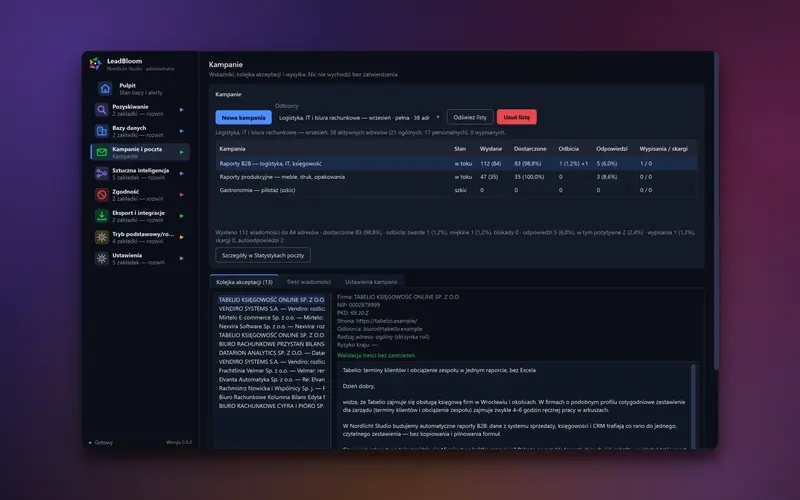Click the Stan column header

[x=460, y=149]
